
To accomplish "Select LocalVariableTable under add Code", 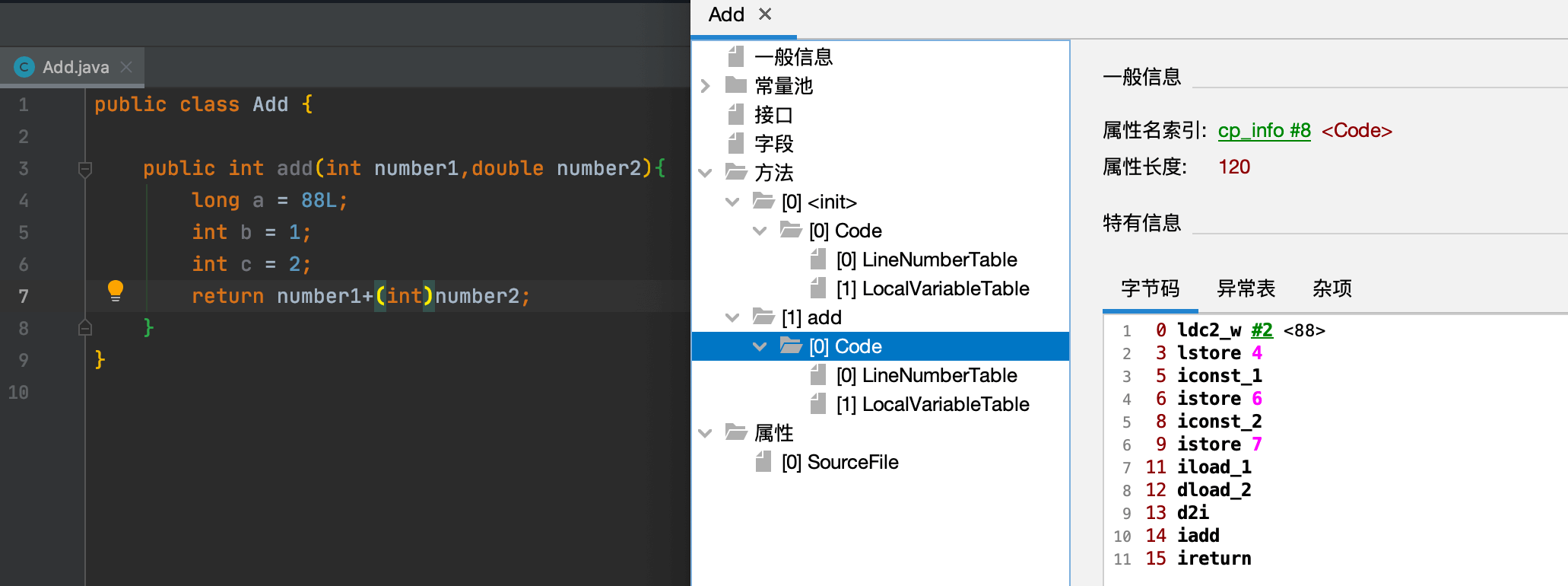I will click(x=932, y=404).
